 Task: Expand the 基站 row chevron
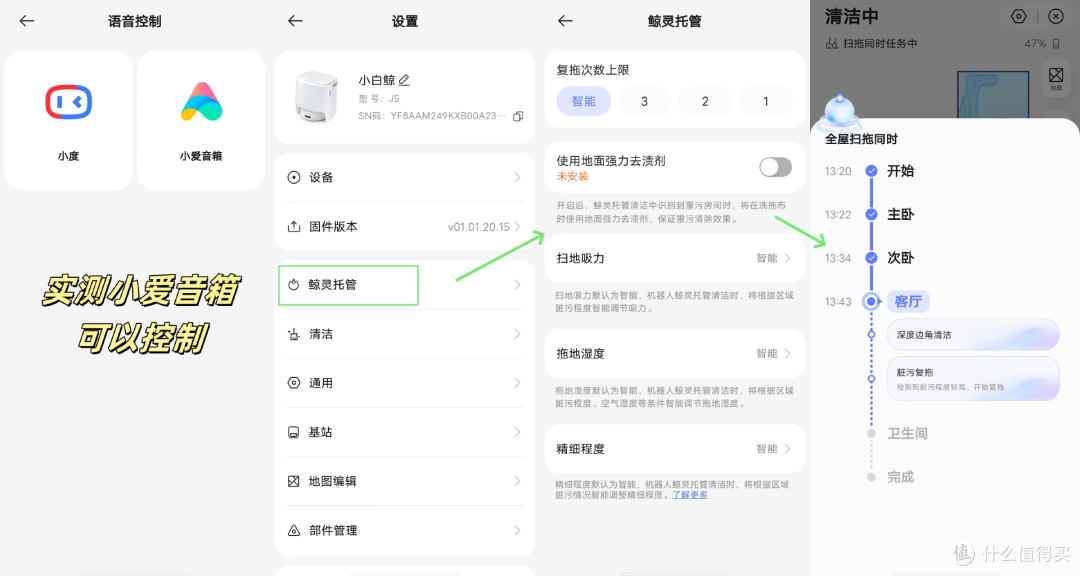pyautogui.click(x=517, y=433)
